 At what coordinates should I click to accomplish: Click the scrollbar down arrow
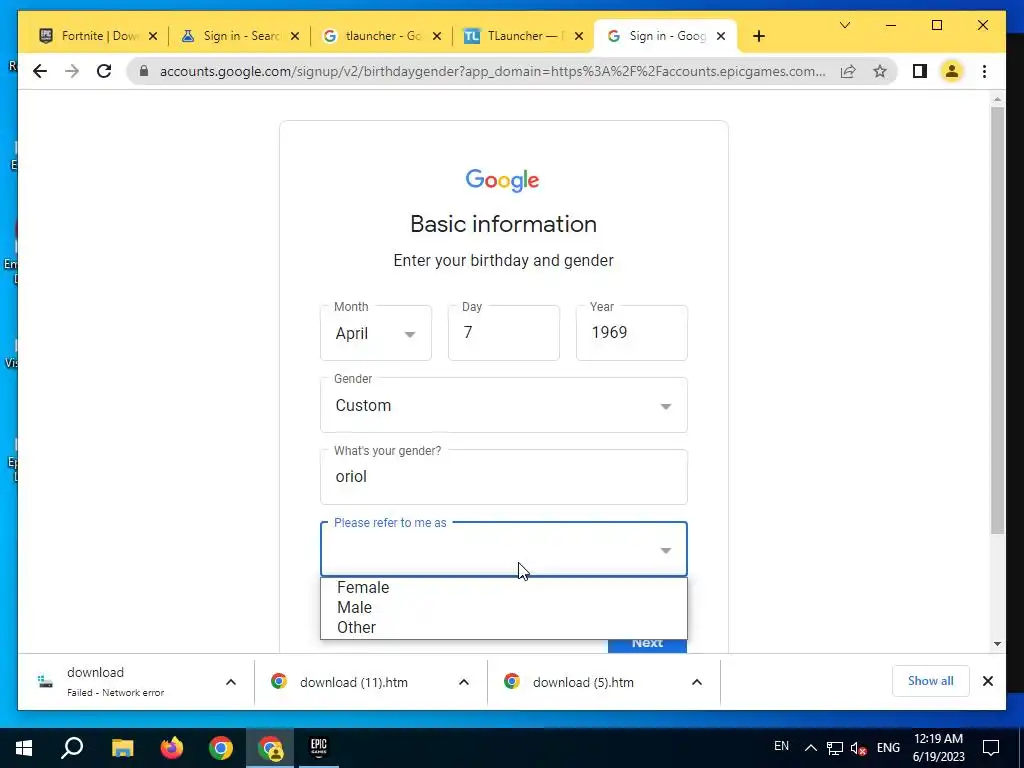click(x=997, y=643)
